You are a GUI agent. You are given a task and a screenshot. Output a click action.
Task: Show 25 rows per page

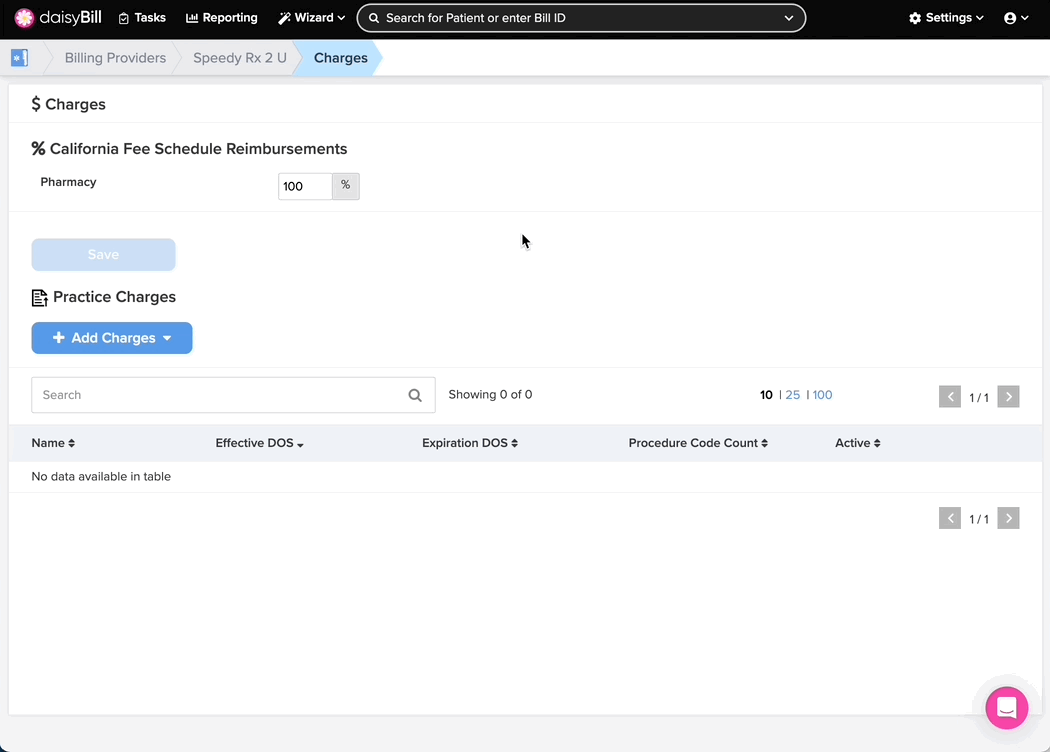pos(793,395)
